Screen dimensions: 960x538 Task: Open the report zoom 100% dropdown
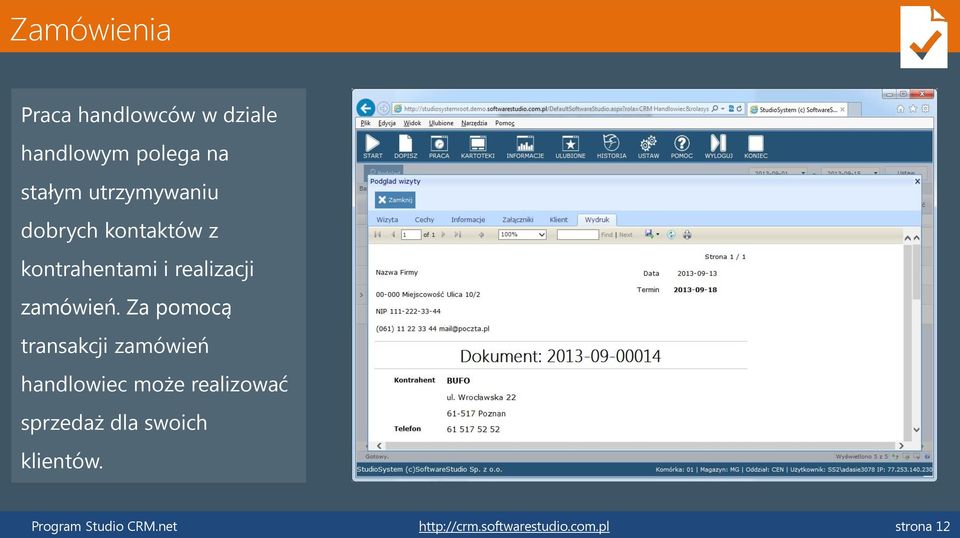point(522,234)
